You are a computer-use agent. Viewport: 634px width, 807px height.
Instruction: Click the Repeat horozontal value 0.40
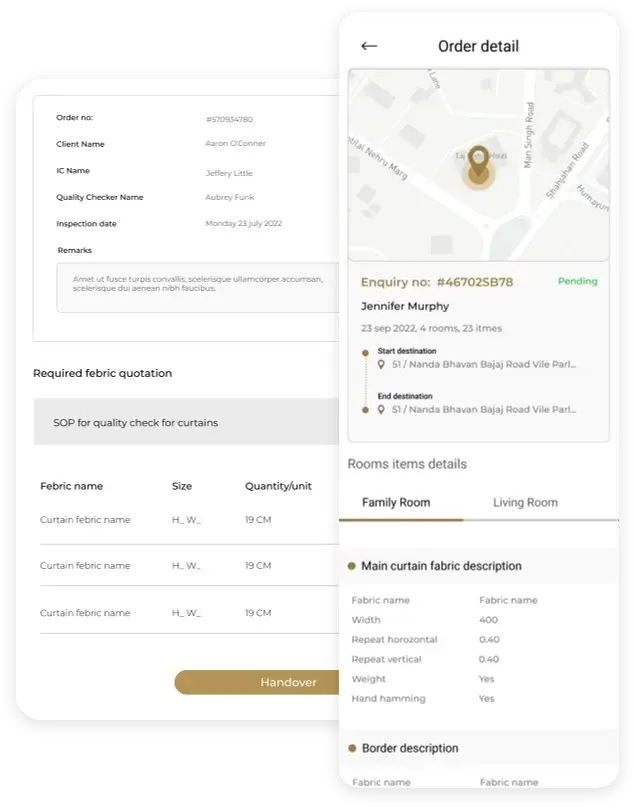pos(489,640)
